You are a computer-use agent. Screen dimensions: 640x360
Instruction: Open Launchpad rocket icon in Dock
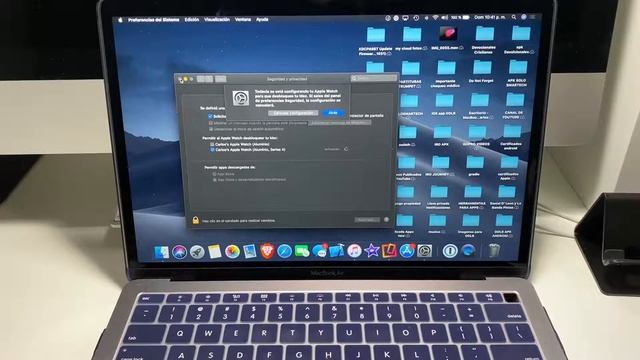[197, 252]
